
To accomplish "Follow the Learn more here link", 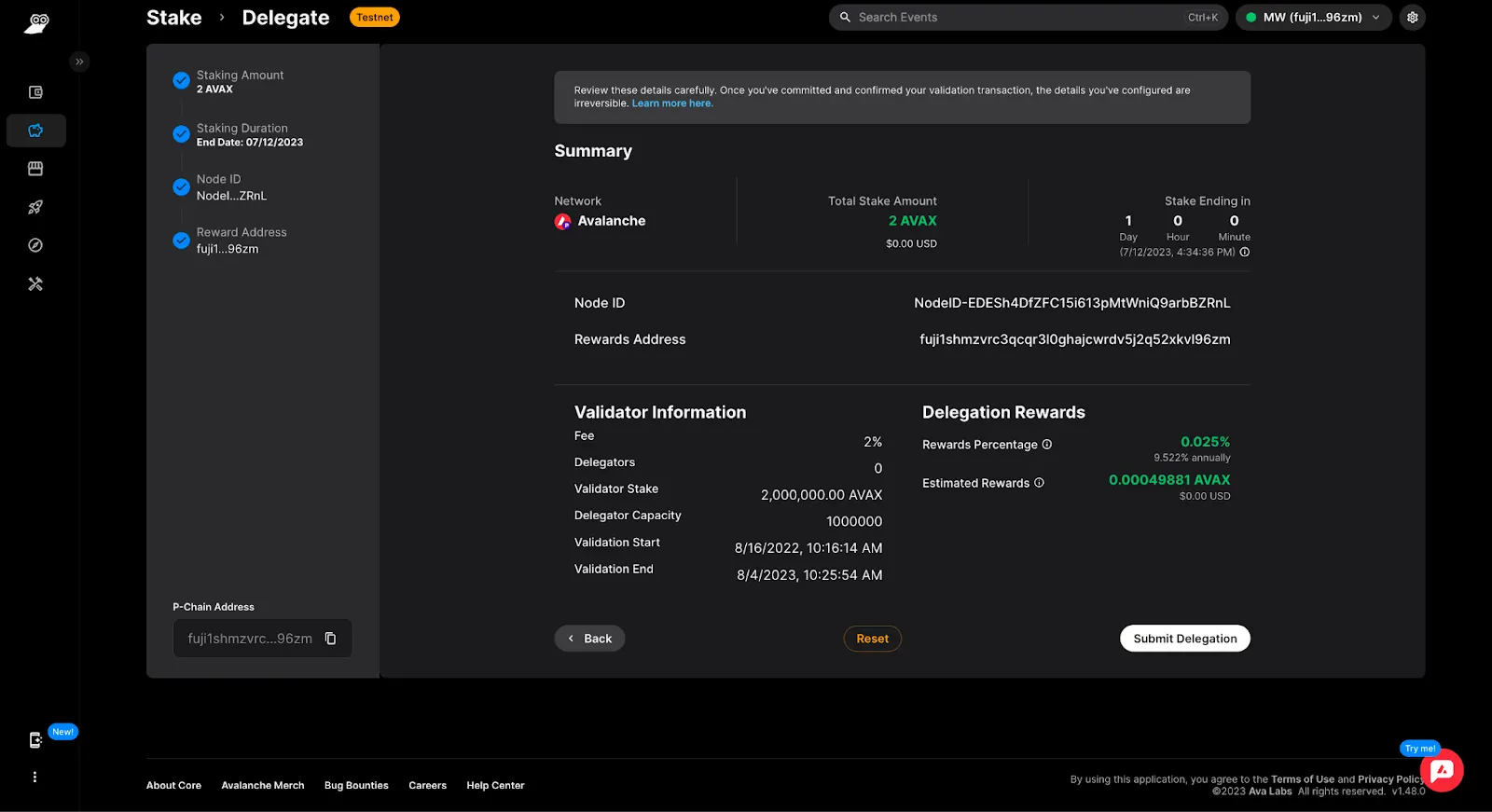I will pos(672,103).
